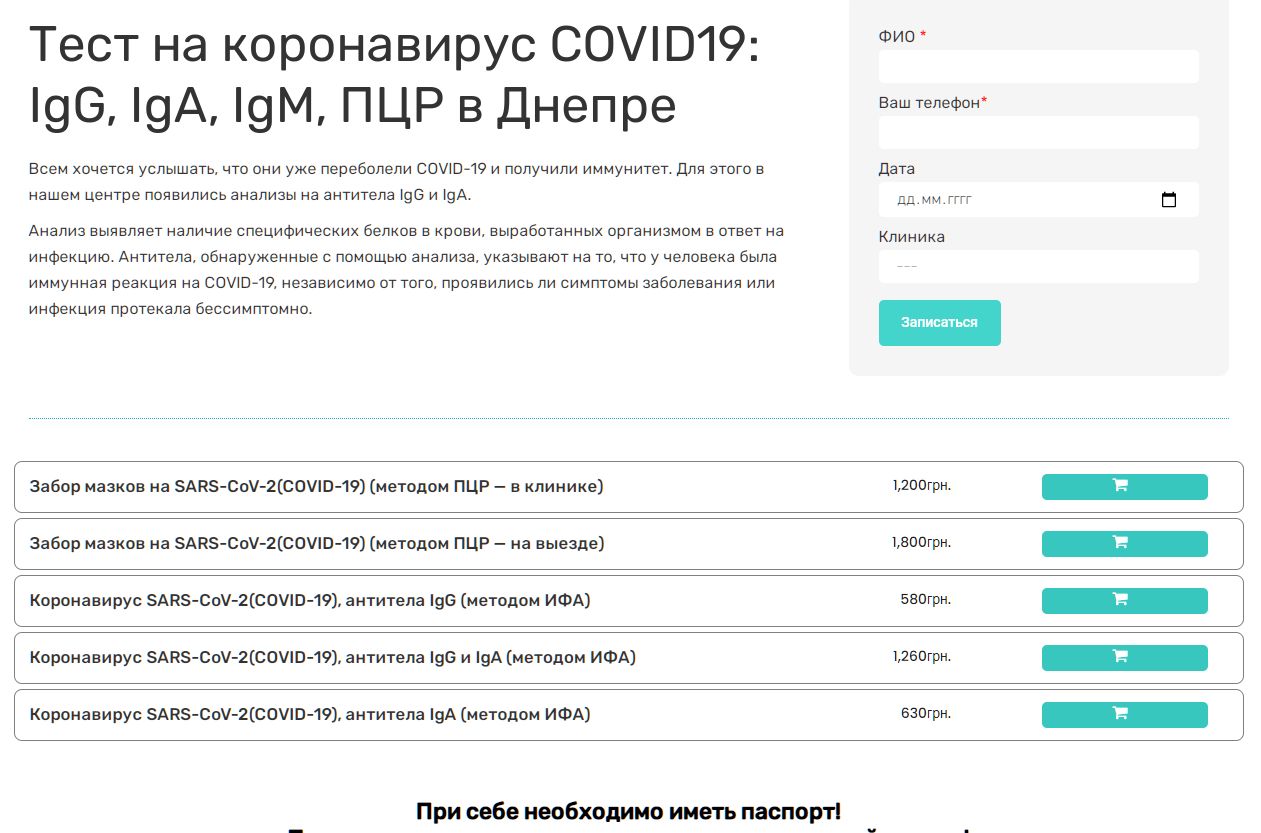This screenshot has height=833, width=1261.
Task: Open the Клиника dropdown
Action: point(1038,267)
